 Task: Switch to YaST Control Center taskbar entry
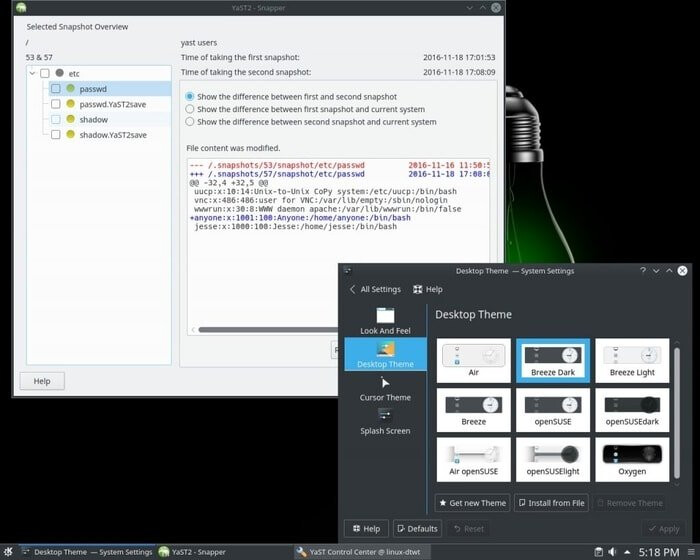click(x=358, y=552)
